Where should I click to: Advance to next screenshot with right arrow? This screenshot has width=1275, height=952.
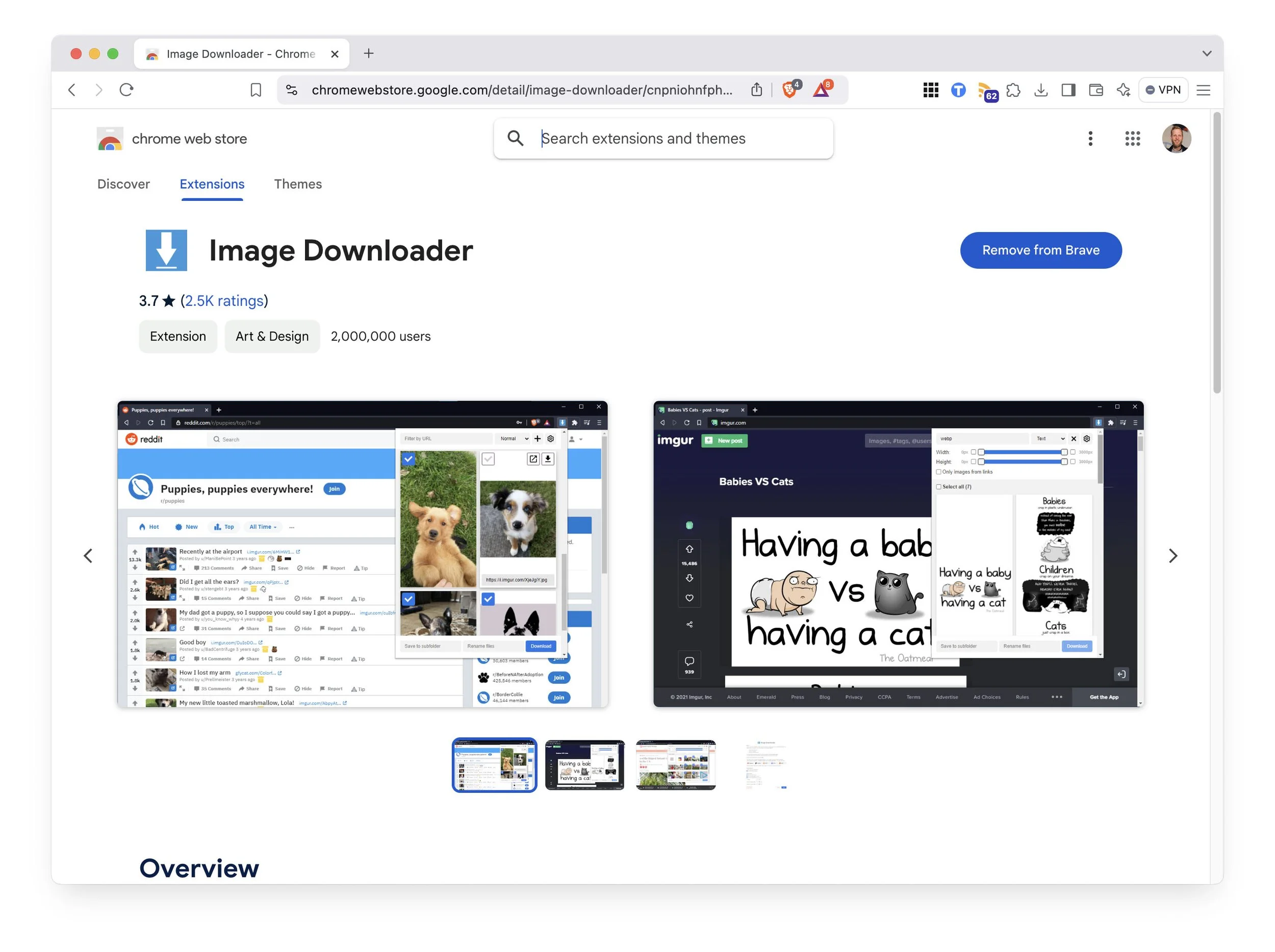[x=1172, y=556]
